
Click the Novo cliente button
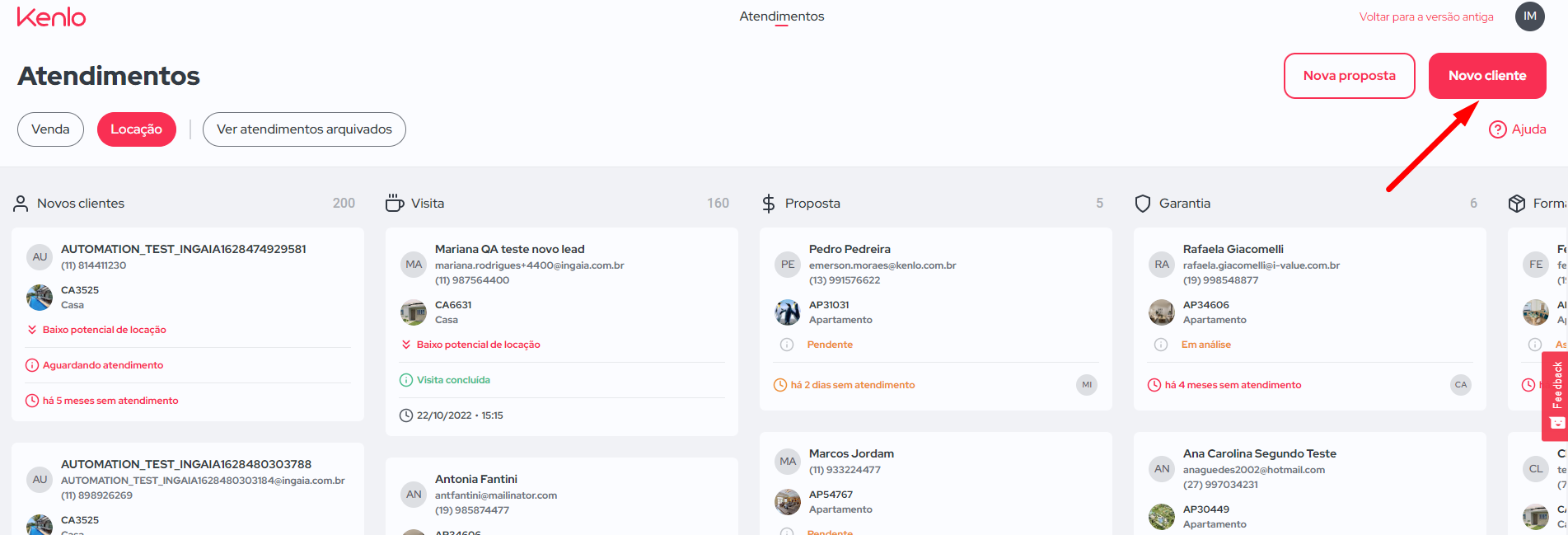[1487, 76]
